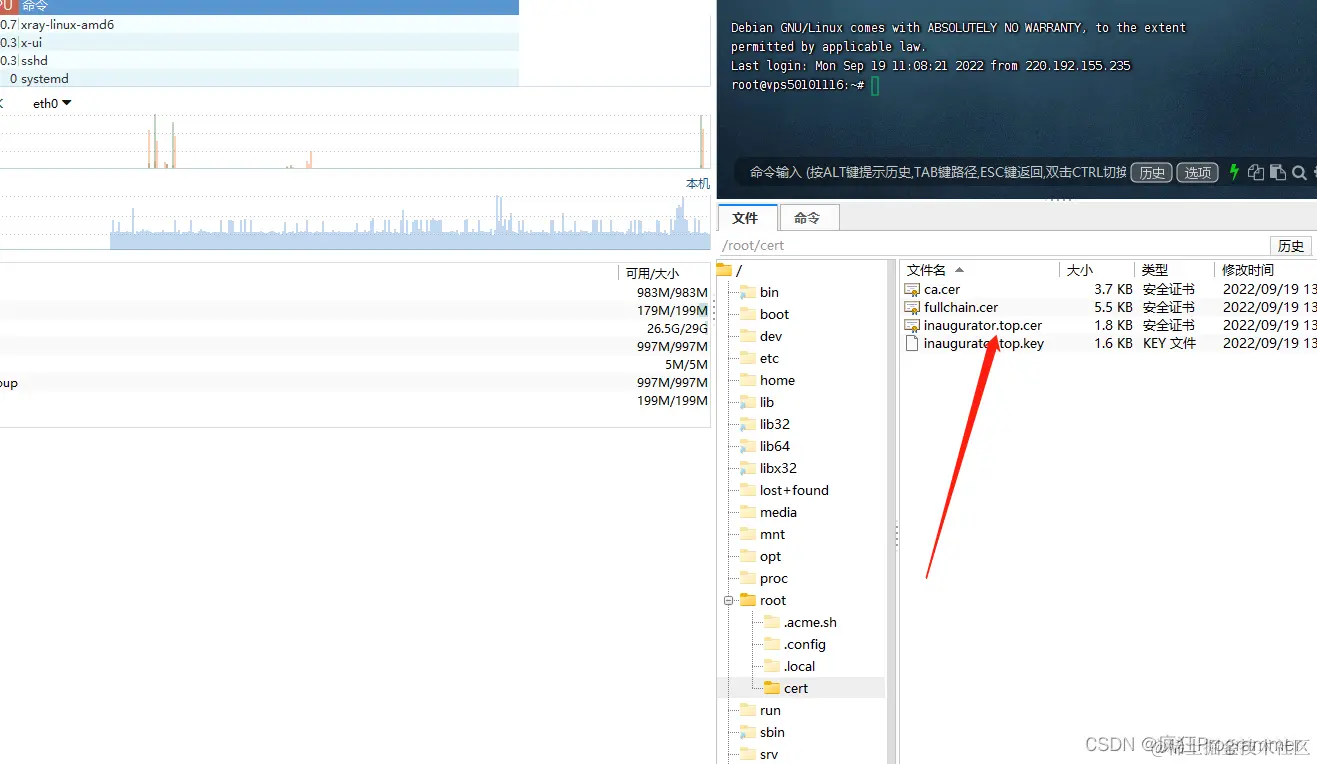The width and height of the screenshot is (1317, 764).
Task: Select the lib64 folder in tree
Action: click(774, 446)
